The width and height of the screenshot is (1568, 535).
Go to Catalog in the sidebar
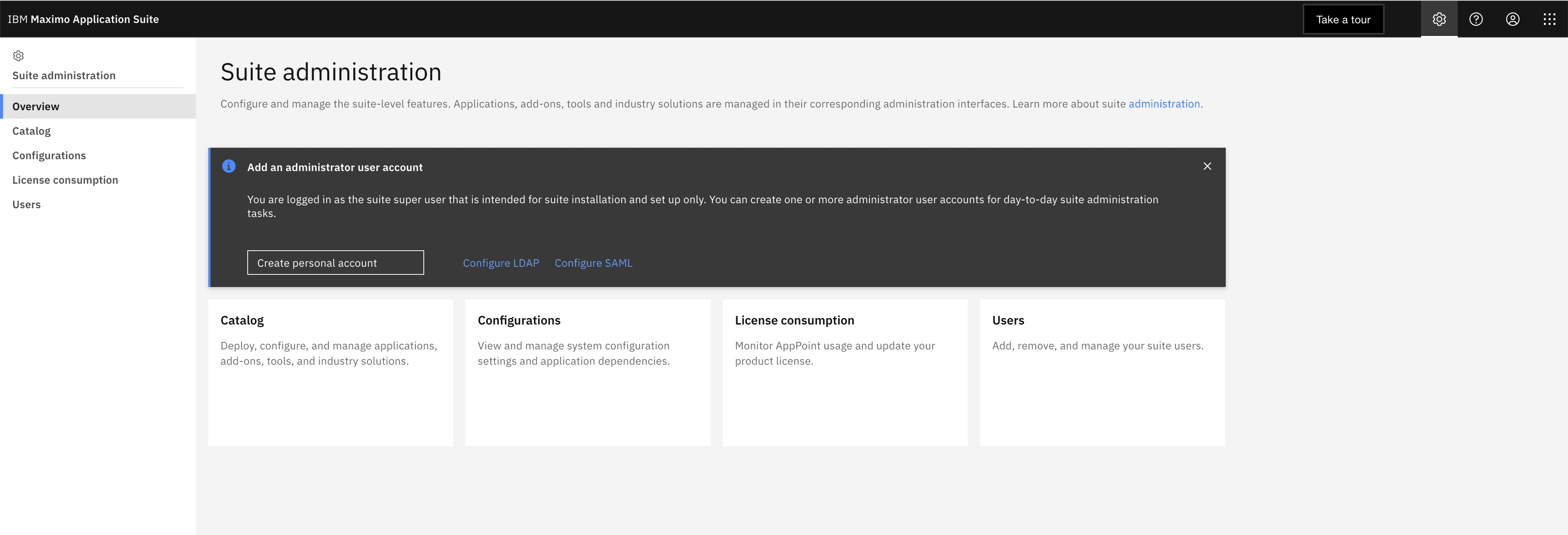coord(98,131)
